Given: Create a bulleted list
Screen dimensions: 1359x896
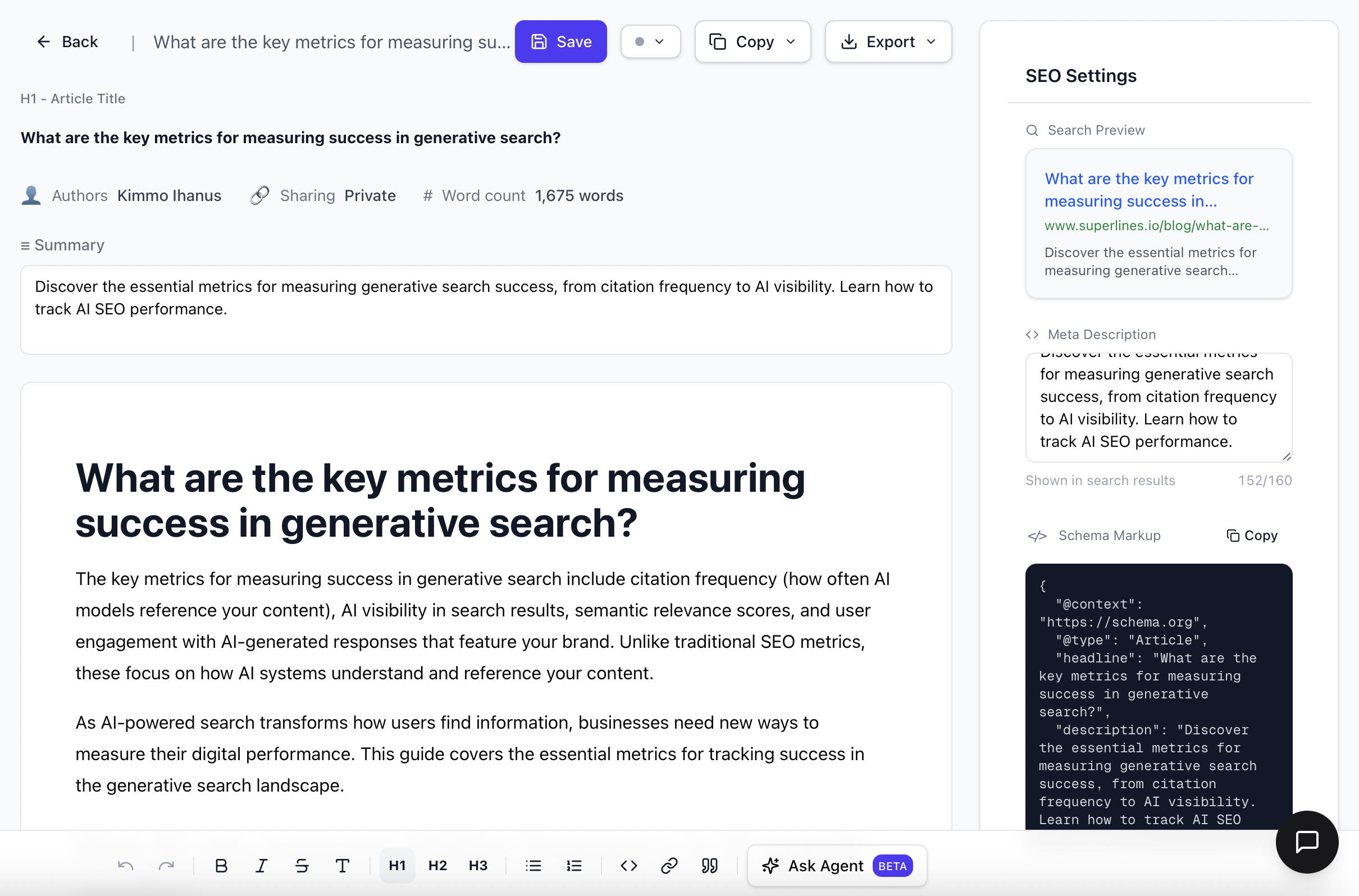Looking at the screenshot, I should point(532,865).
